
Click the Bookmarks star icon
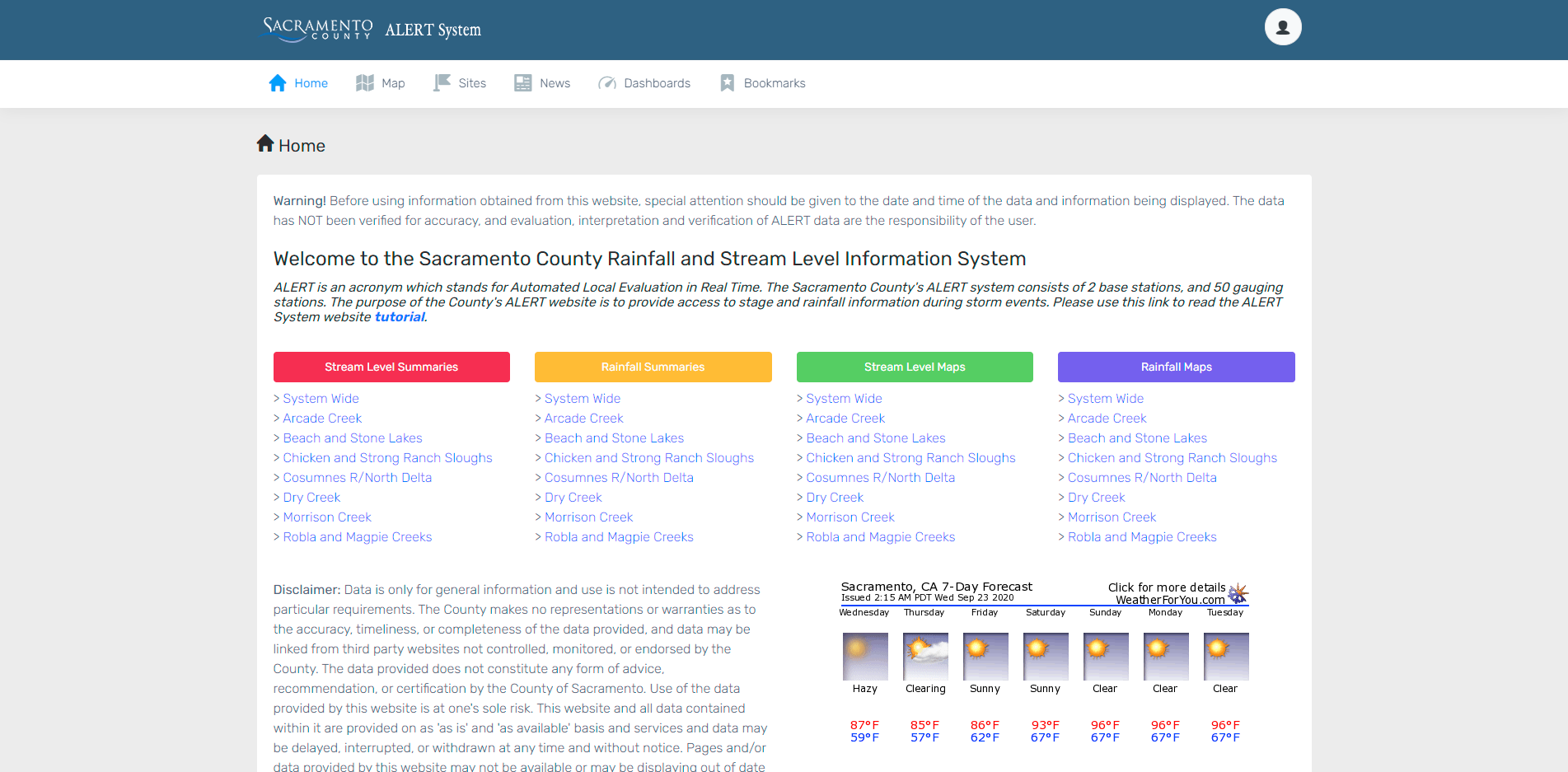point(728,83)
